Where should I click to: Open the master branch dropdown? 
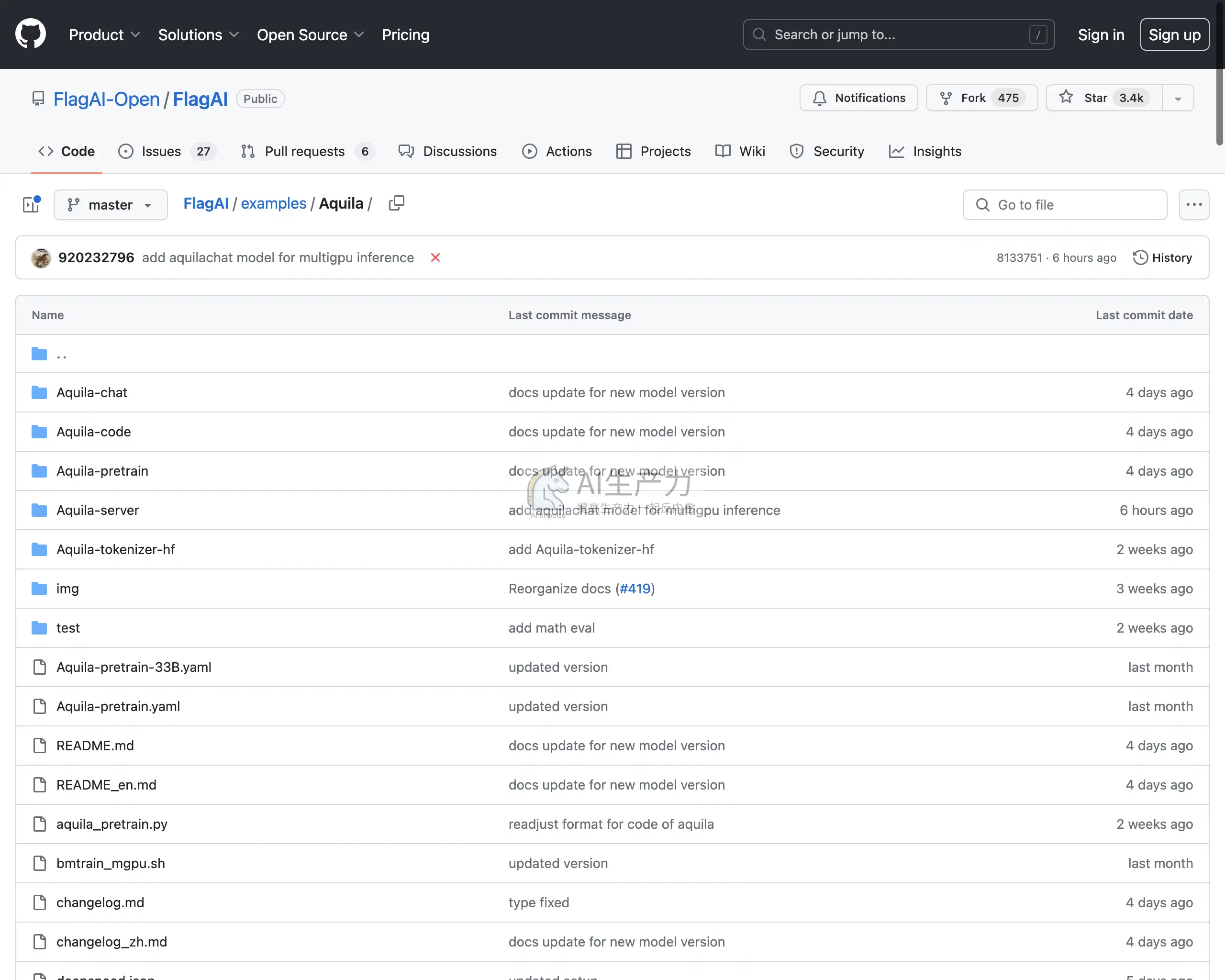(110, 204)
